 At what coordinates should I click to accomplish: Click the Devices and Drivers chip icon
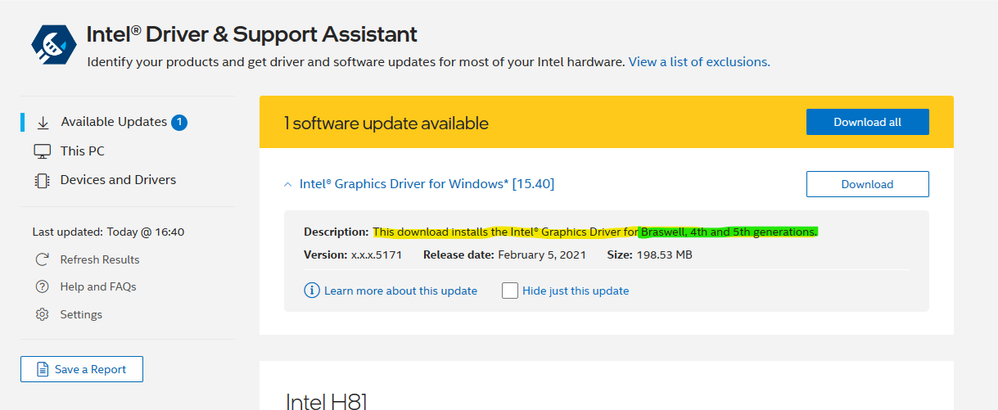pos(42,181)
